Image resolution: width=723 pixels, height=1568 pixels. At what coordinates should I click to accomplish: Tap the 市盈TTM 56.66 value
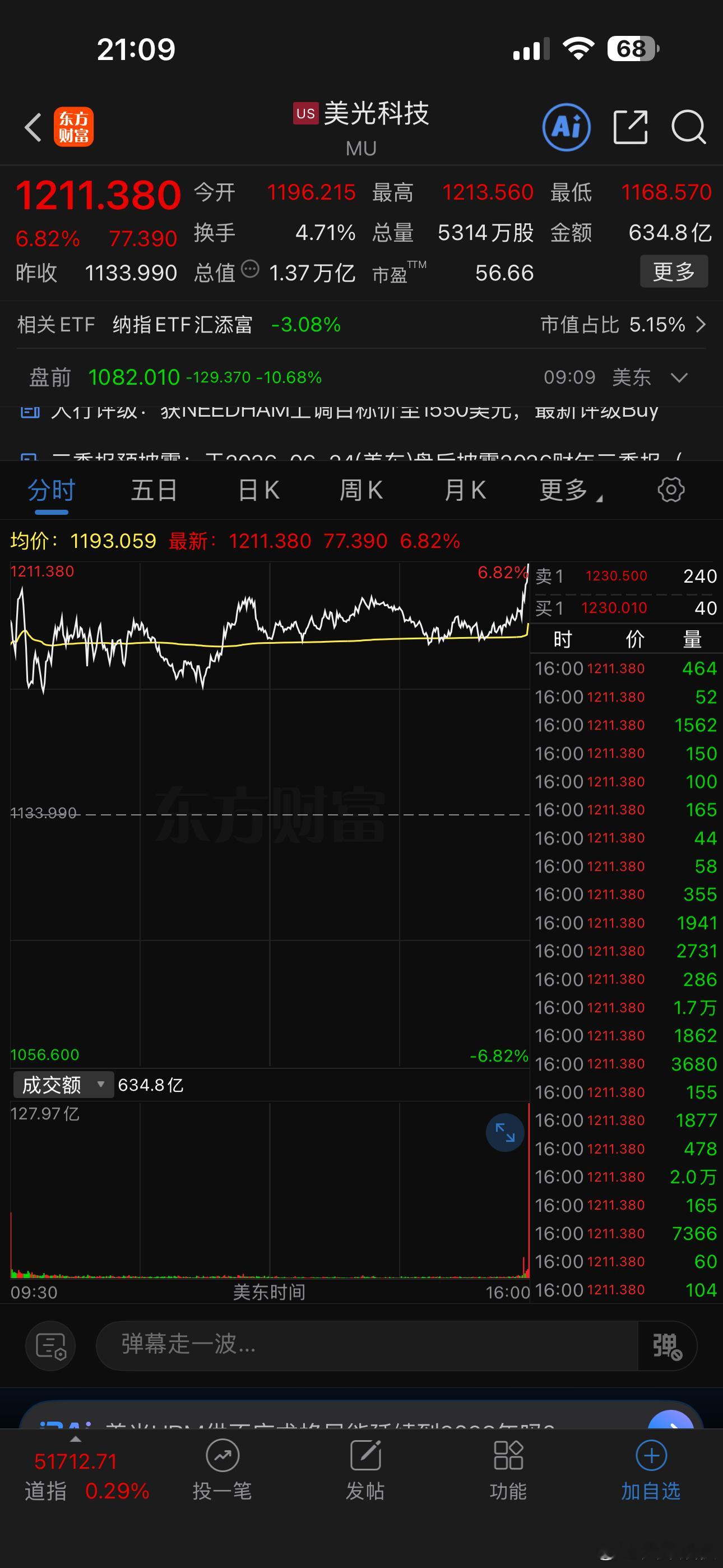pyautogui.click(x=504, y=273)
